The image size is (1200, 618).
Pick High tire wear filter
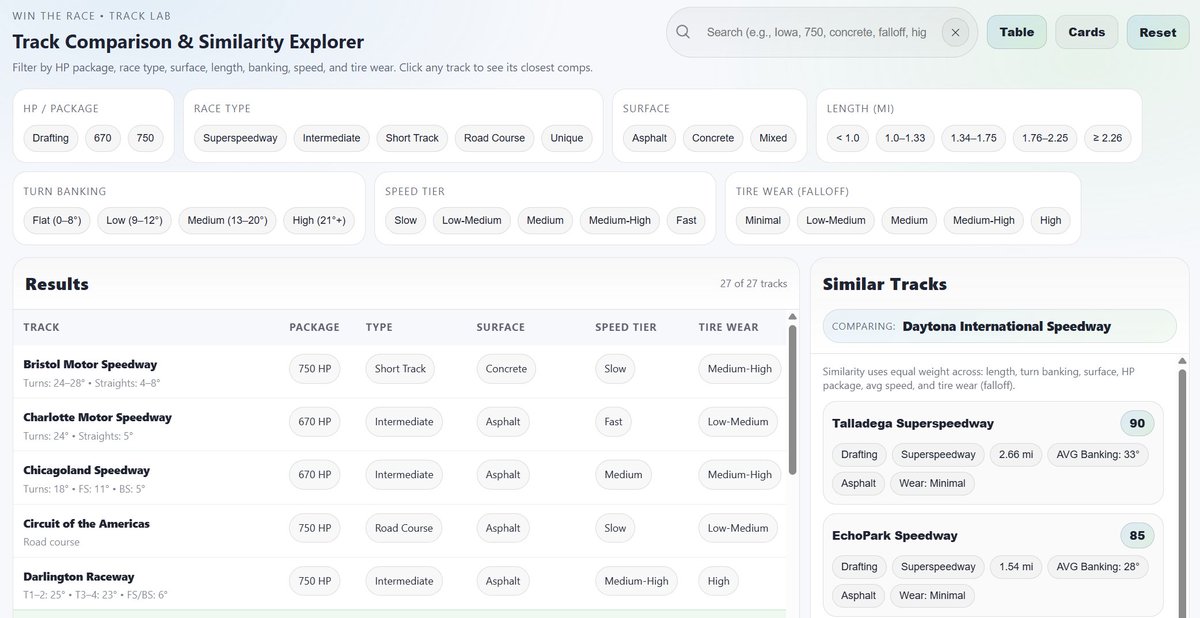pyautogui.click(x=1051, y=220)
